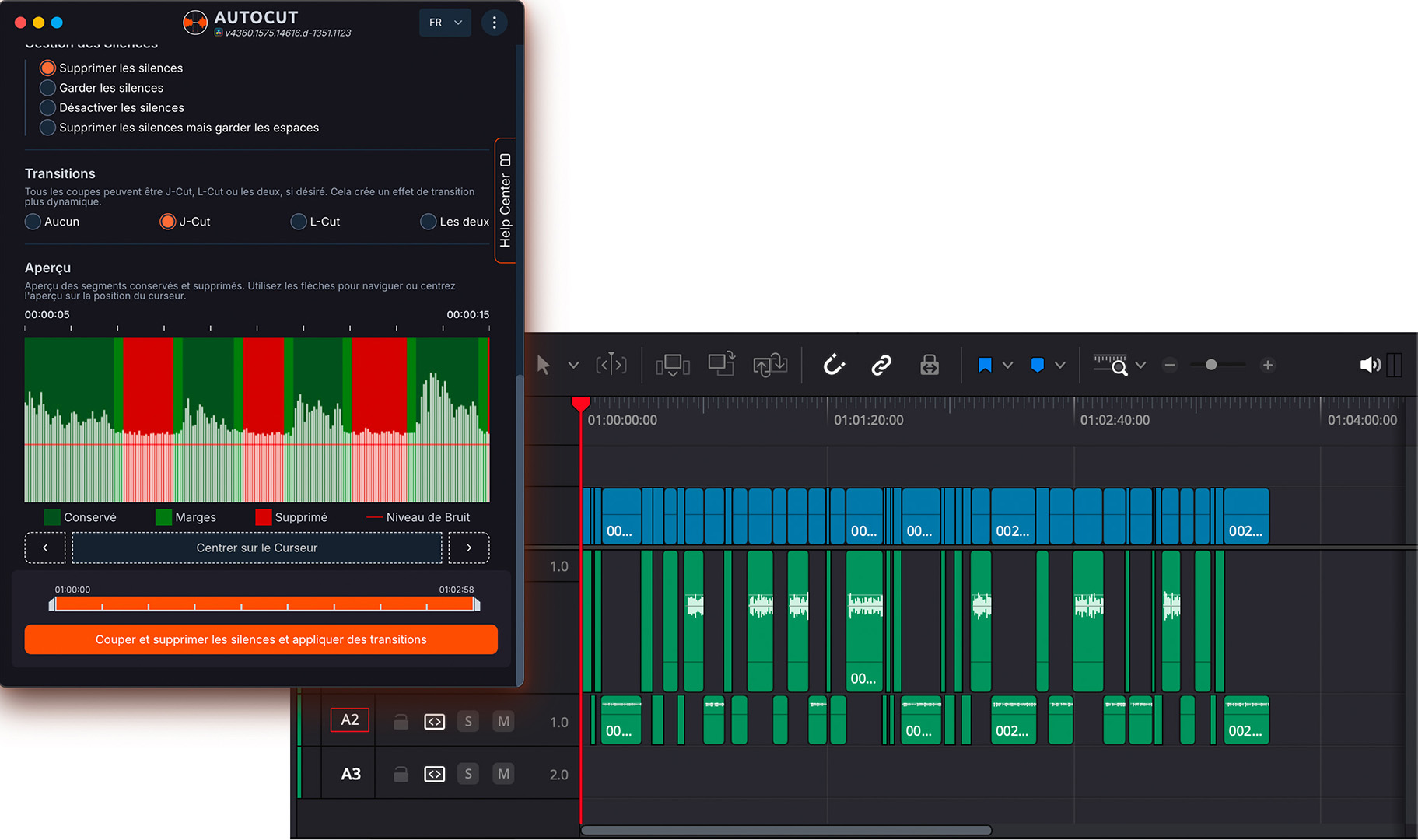Viewport: 1418px width, 840px height.
Task: Click the timeline zoom slider handle
Action: tap(1211, 365)
